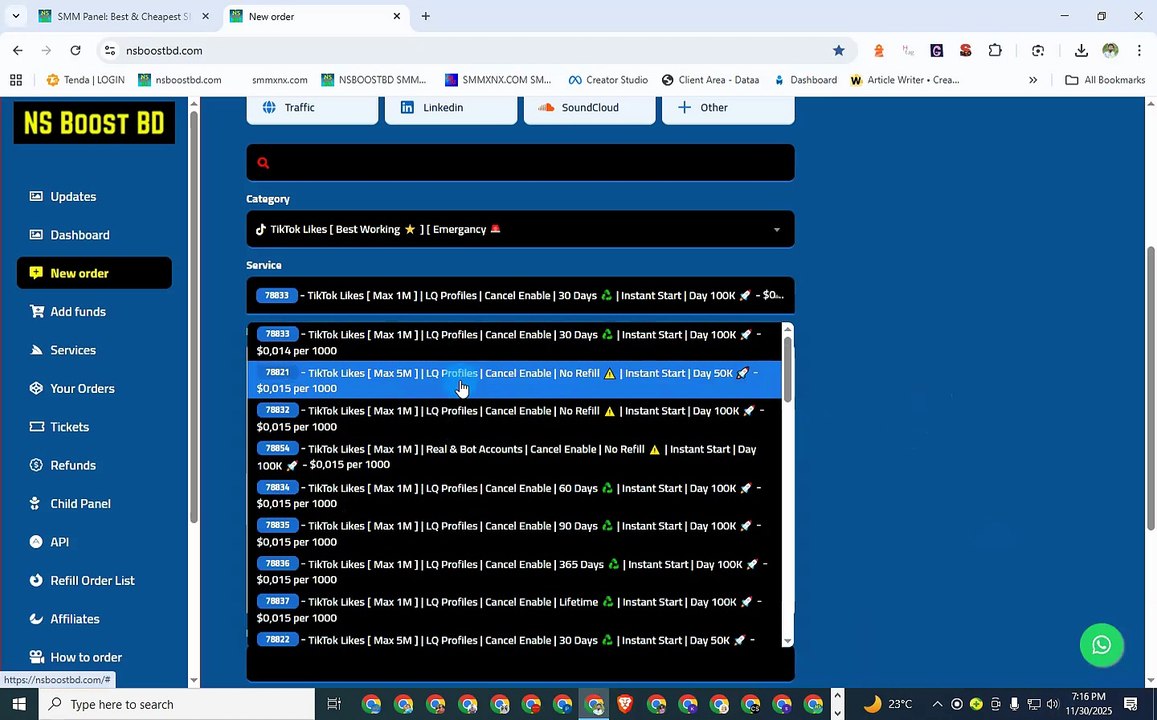Select the Other category button
Viewport: 1157px width, 720px height.
click(728, 108)
